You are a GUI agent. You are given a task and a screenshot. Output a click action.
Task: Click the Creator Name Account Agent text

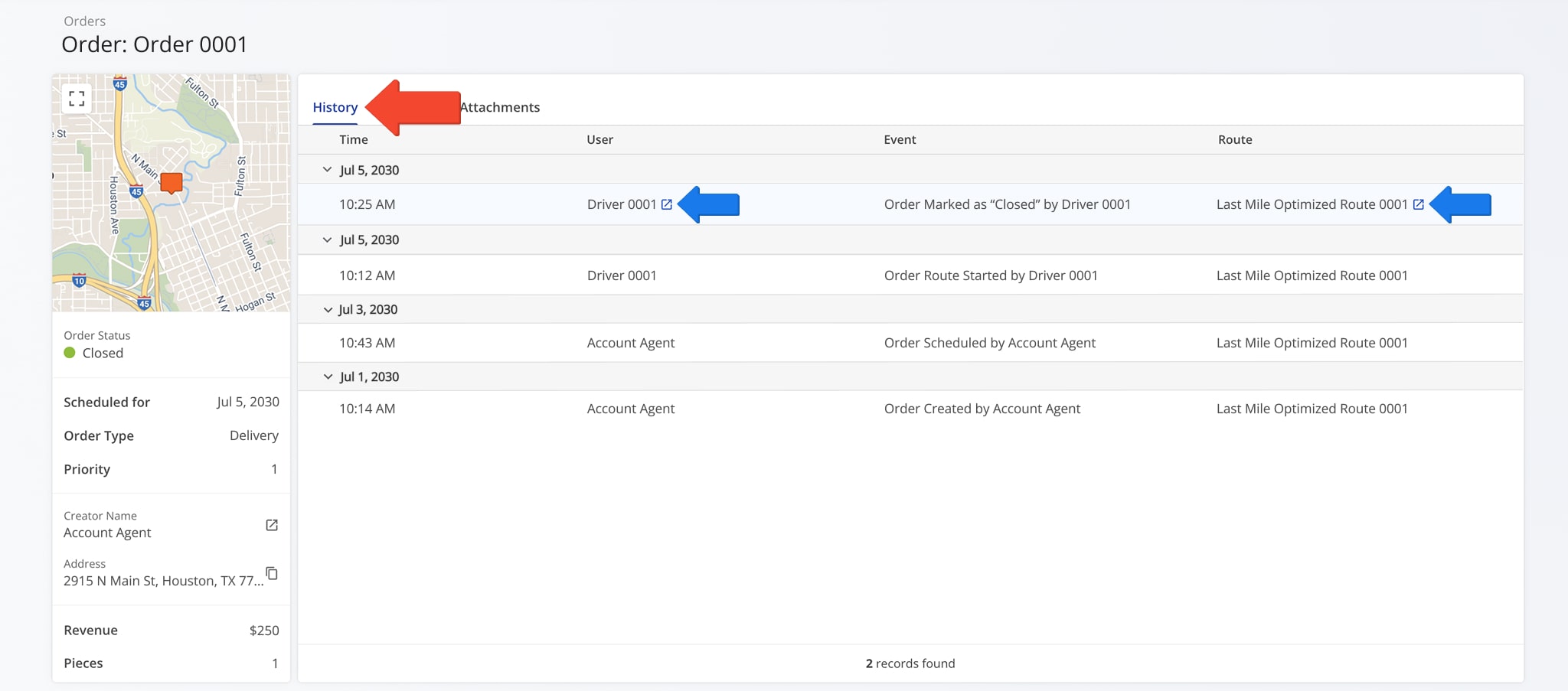click(107, 533)
